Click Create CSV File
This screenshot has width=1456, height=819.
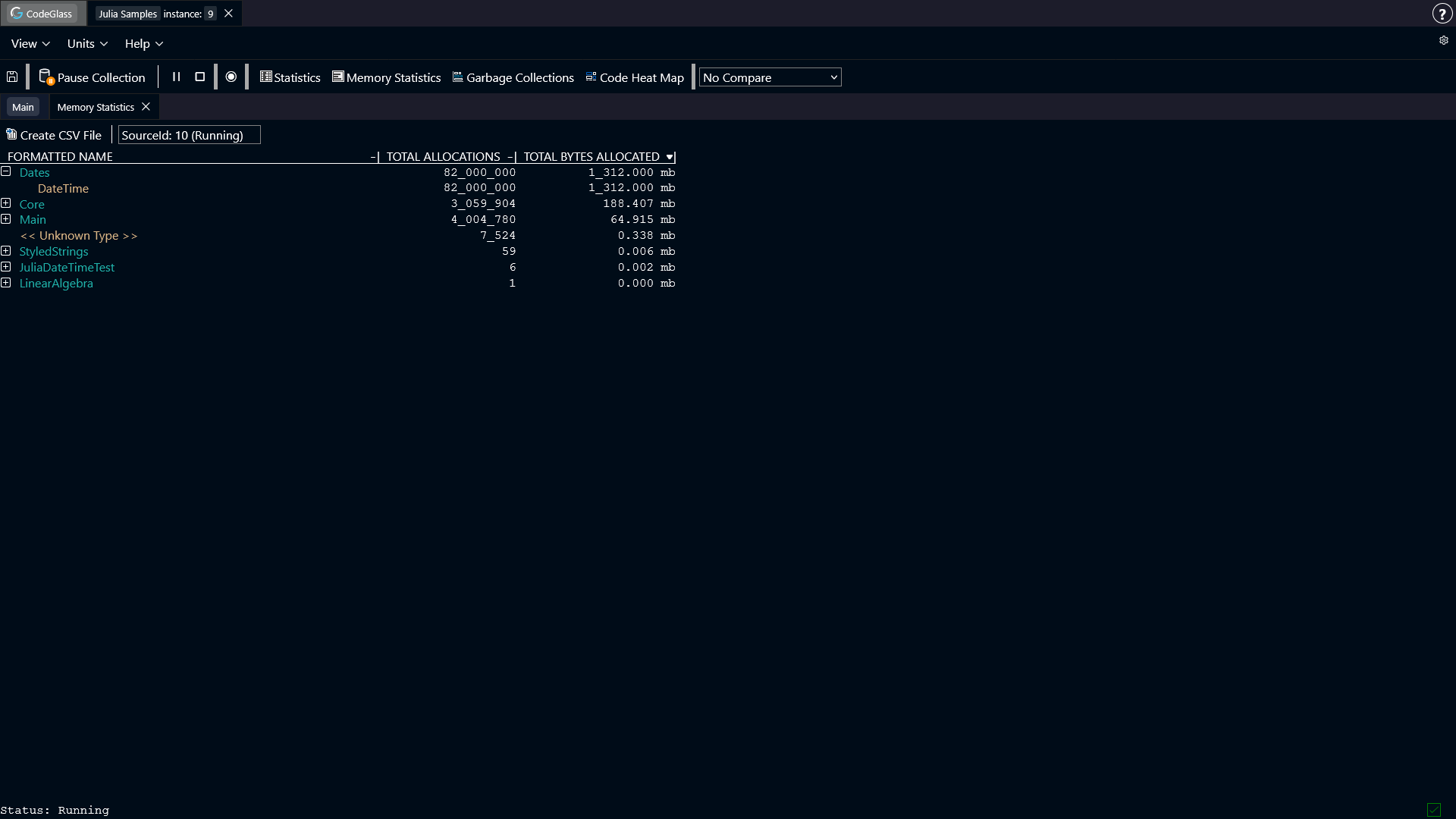[x=54, y=135]
